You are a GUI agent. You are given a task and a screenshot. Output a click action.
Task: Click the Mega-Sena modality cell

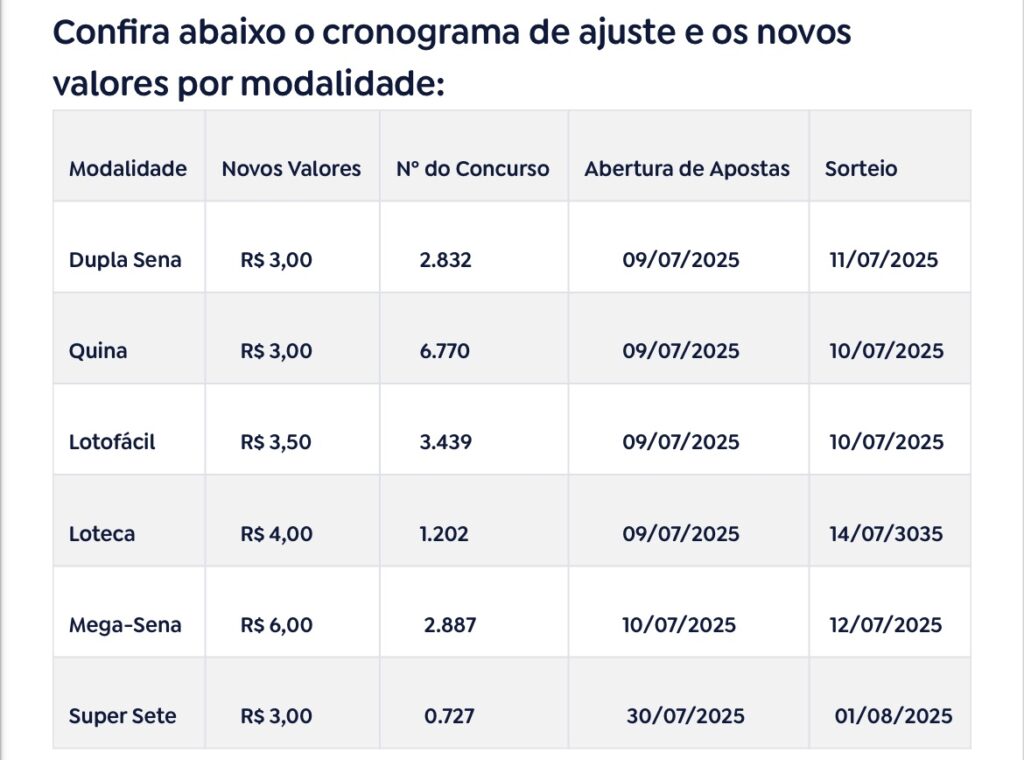click(125, 625)
